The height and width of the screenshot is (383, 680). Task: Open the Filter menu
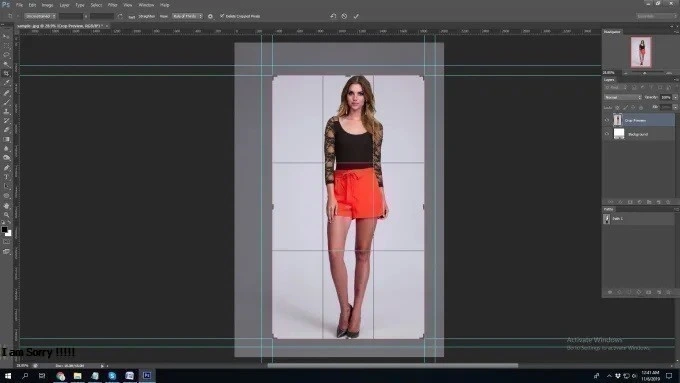click(x=112, y=5)
